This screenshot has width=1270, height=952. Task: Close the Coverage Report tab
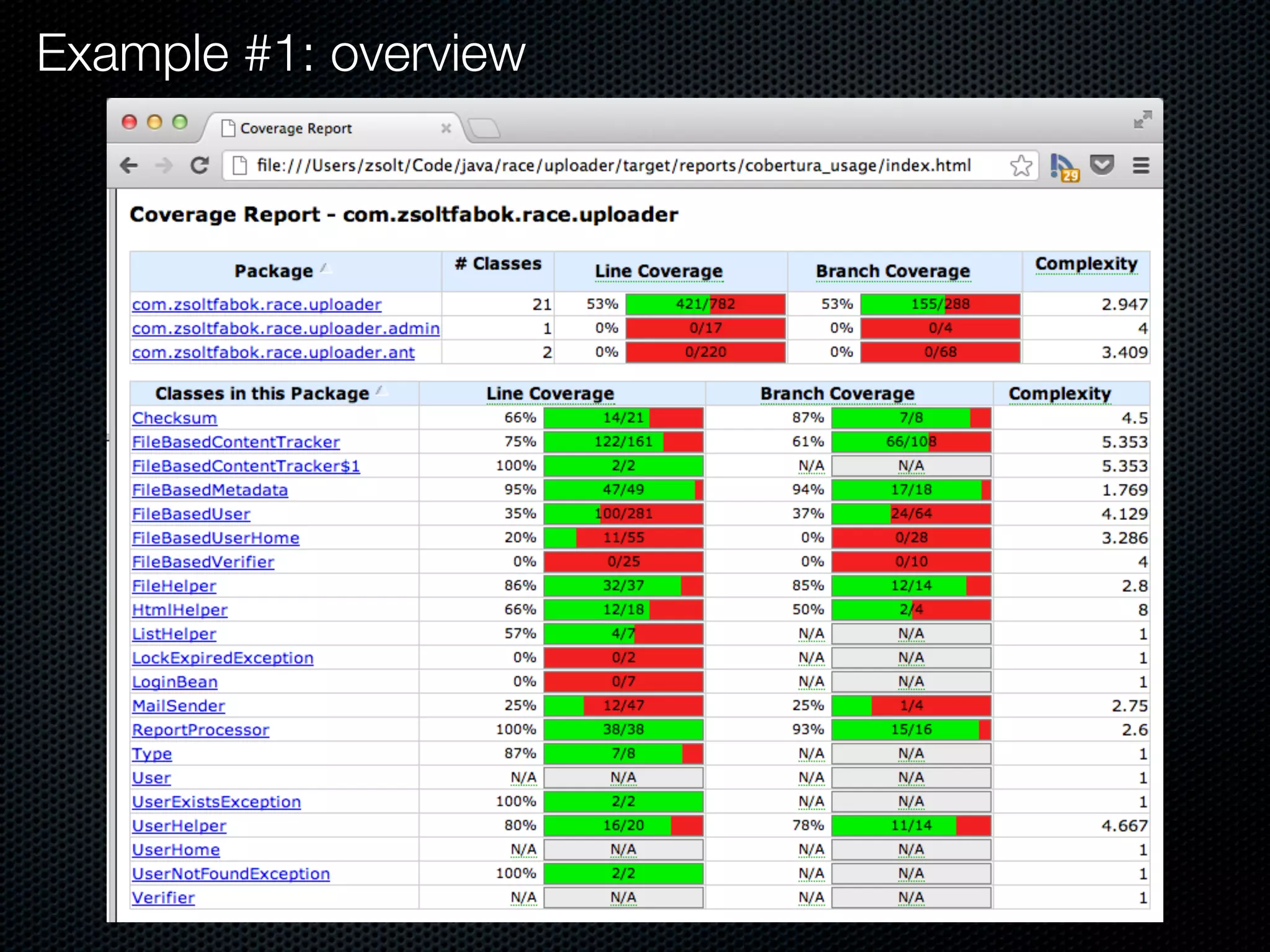pyautogui.click(x=446, y=128)
